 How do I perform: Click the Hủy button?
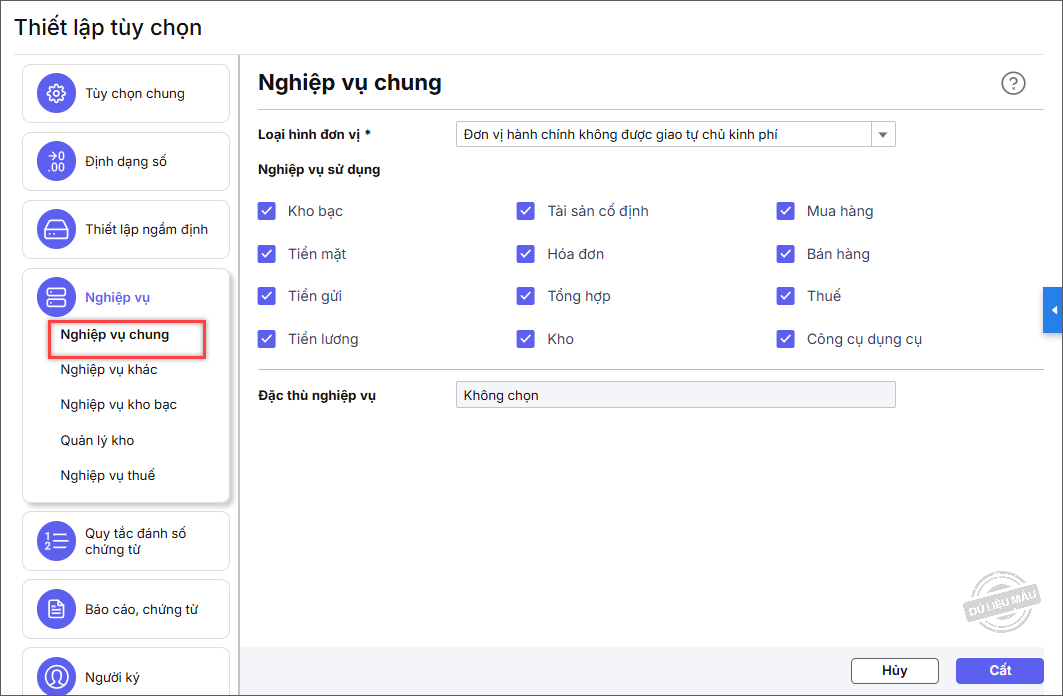pyautogui.click(x=894, y=670)
